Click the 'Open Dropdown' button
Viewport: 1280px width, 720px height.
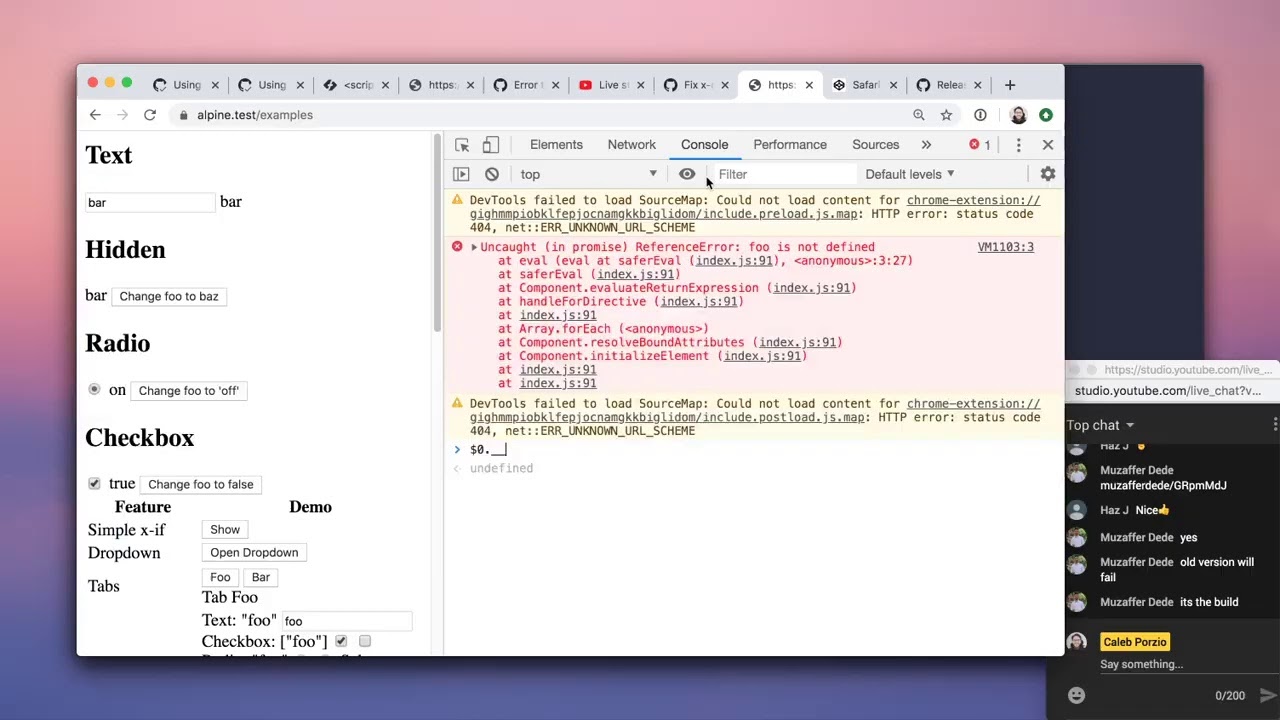click(x=254, y=552)
